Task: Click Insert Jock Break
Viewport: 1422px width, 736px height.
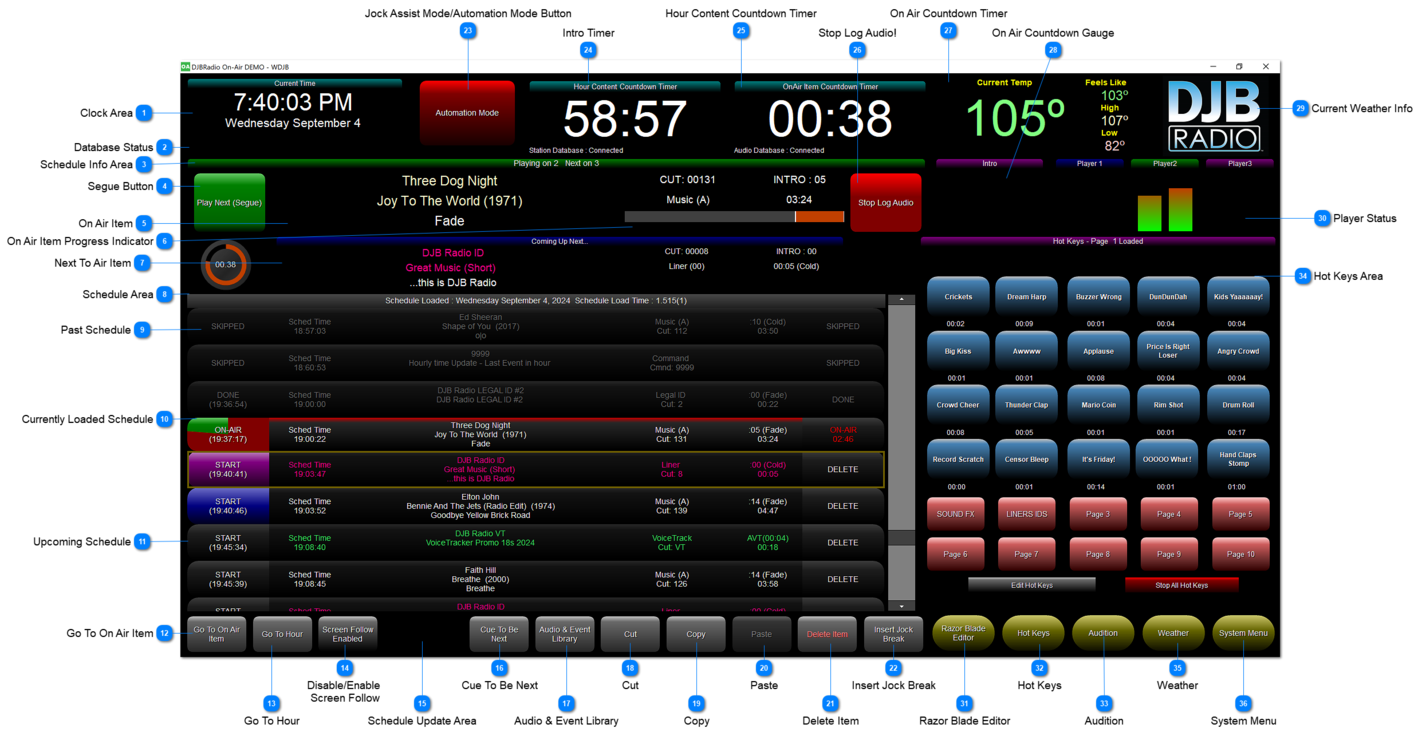Action: (893, 634)
